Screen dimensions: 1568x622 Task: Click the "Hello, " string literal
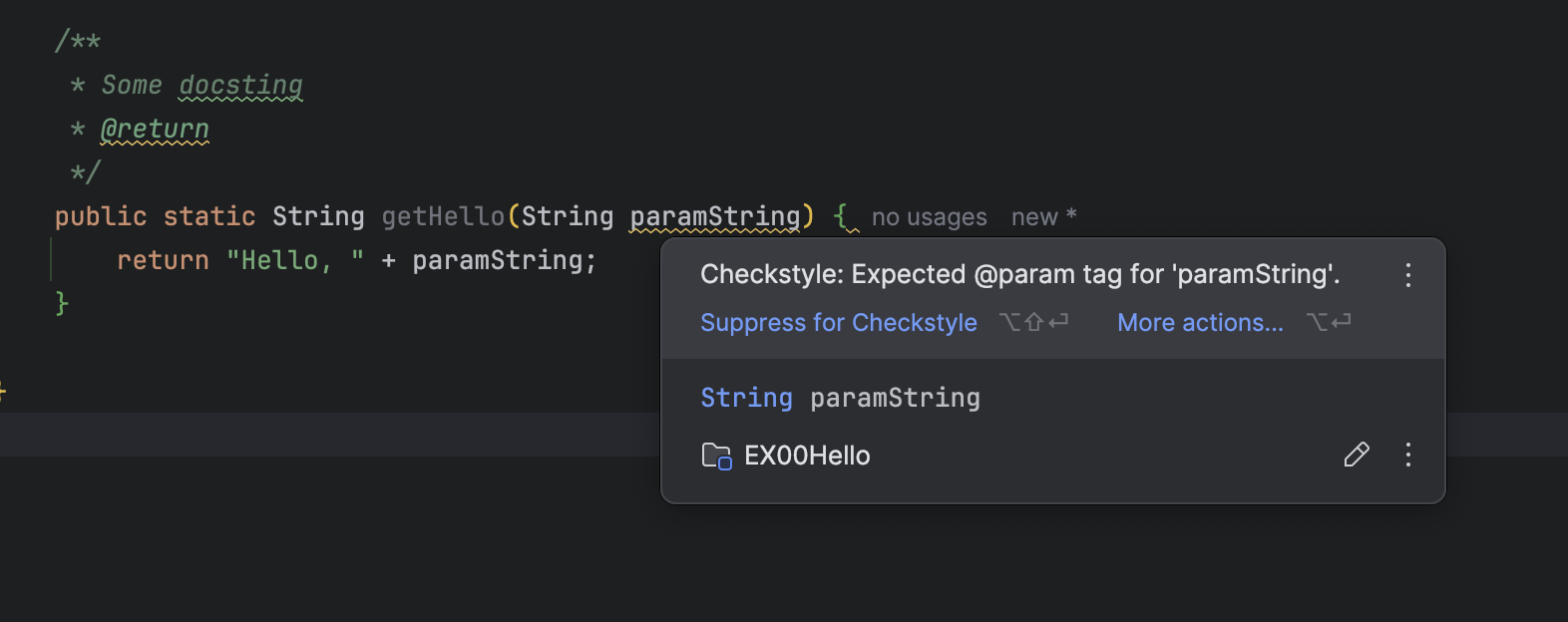point(294,260)
